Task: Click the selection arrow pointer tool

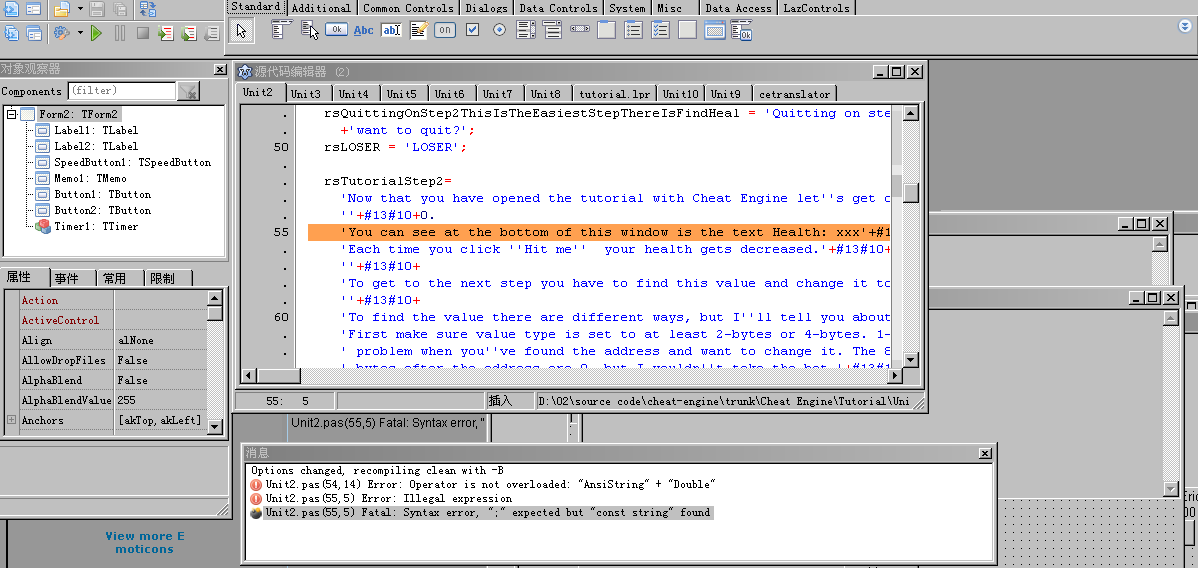Action: click(x=241, y=31)
